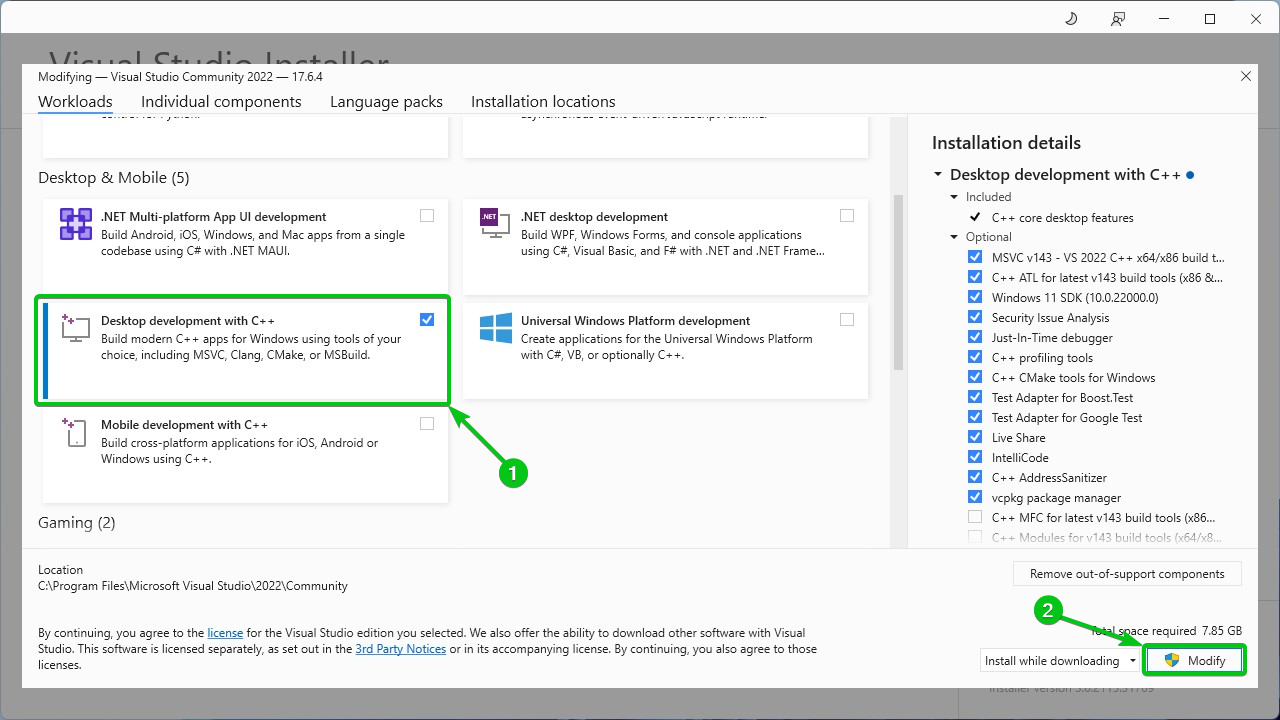Click the .NET Multi-platform App UI workload icon
The height and width of the screenshot is (720, 1280).
pos(75,224)
